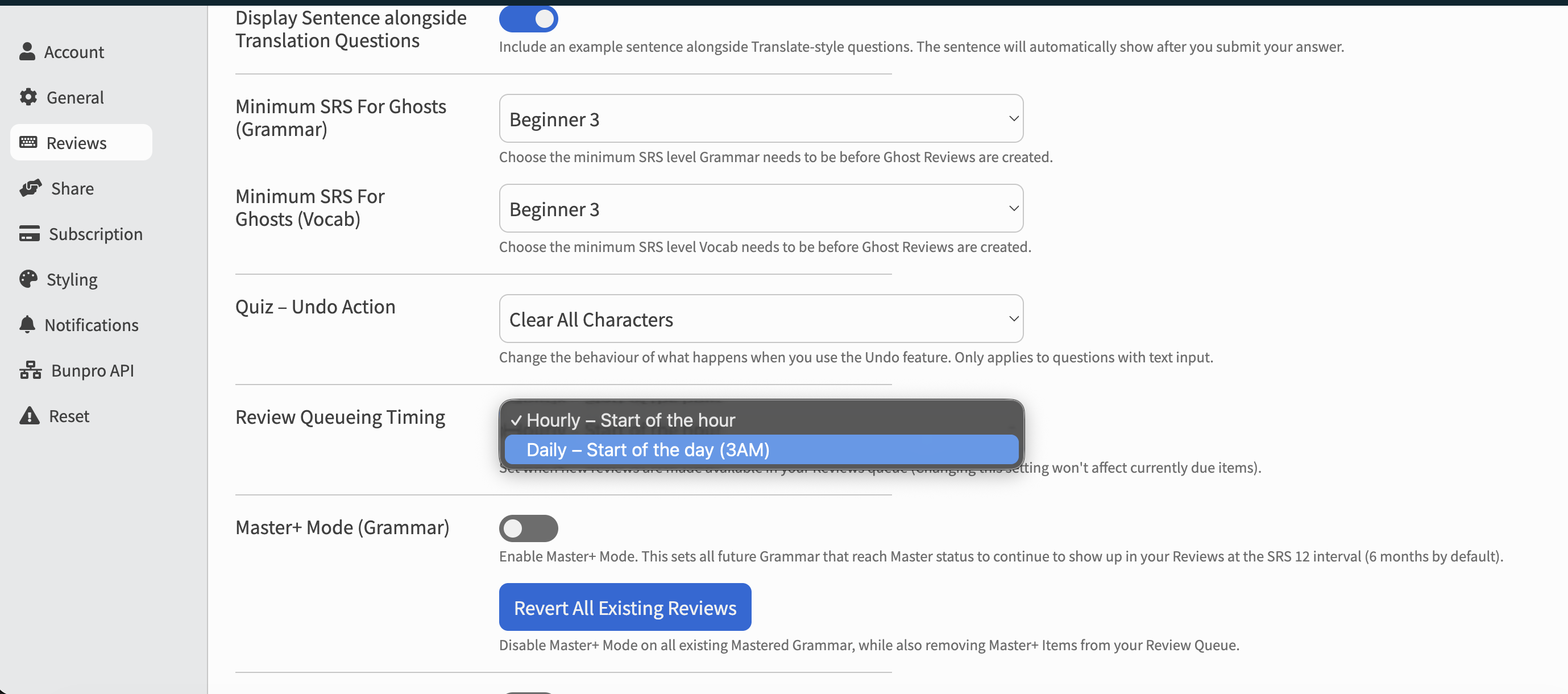Screen dimensions: 1568x694
Task: Click the Notifications bell icon
Action: 27,325
